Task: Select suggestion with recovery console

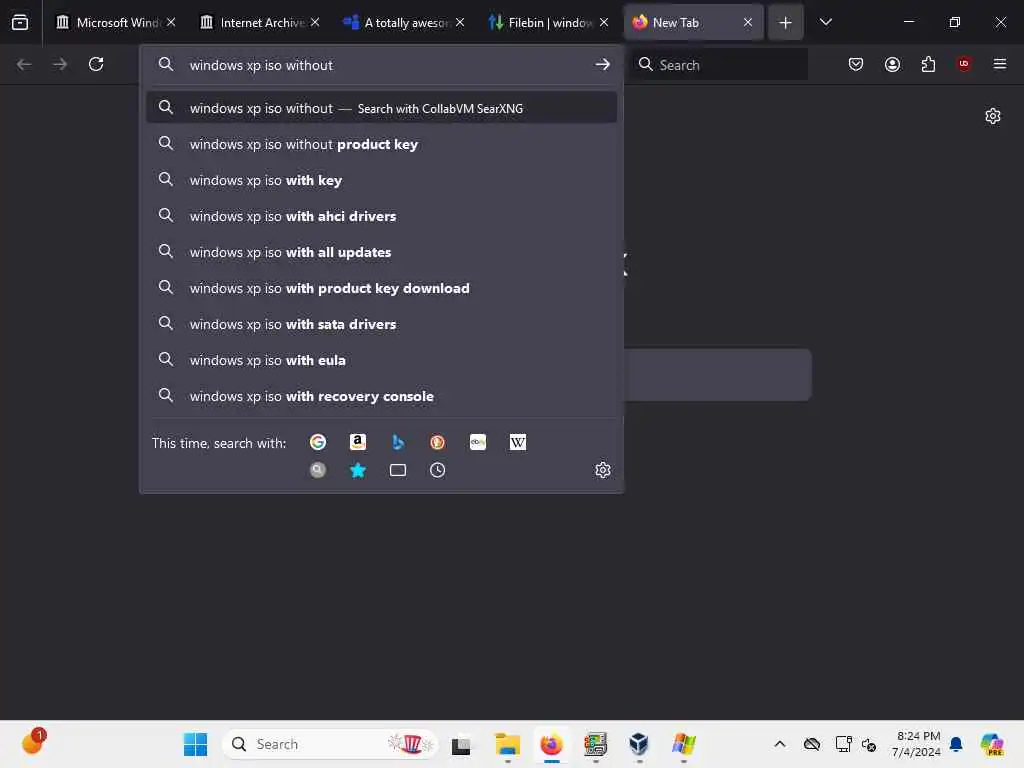Action: [x=381, y=396]
